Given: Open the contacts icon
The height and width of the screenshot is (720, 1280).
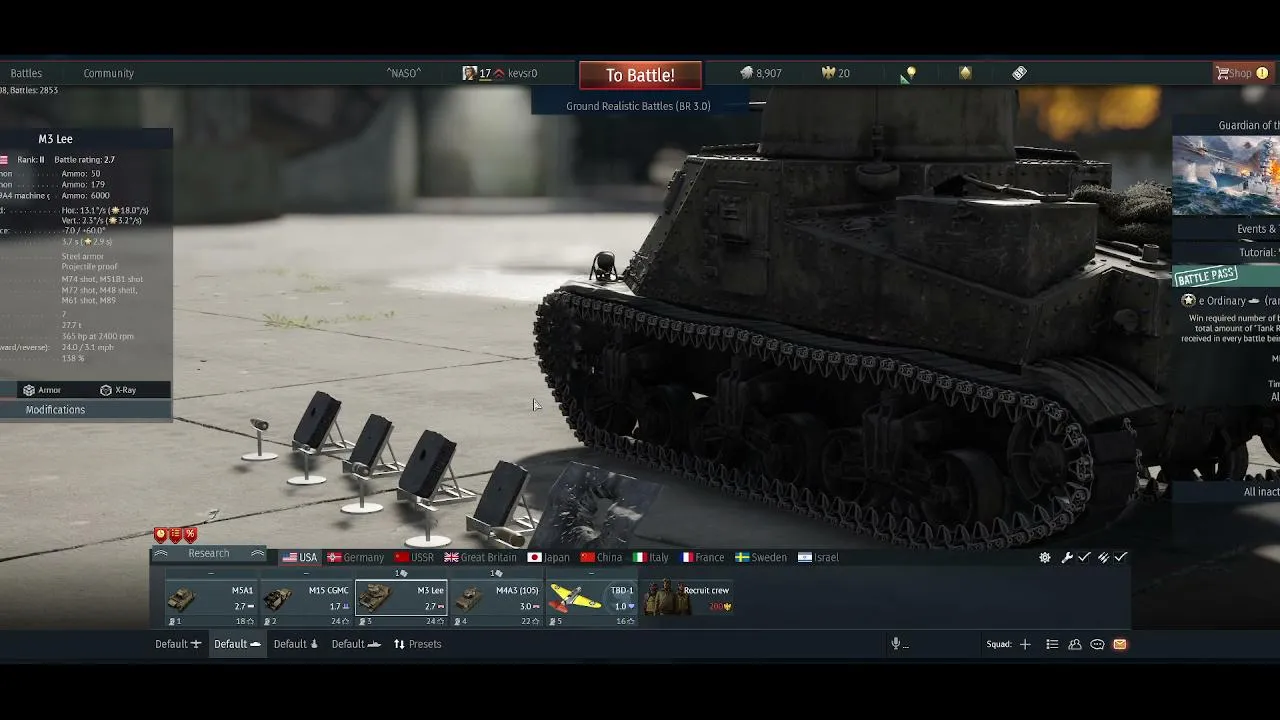Looking at the screenshot, I should 1075,644.
